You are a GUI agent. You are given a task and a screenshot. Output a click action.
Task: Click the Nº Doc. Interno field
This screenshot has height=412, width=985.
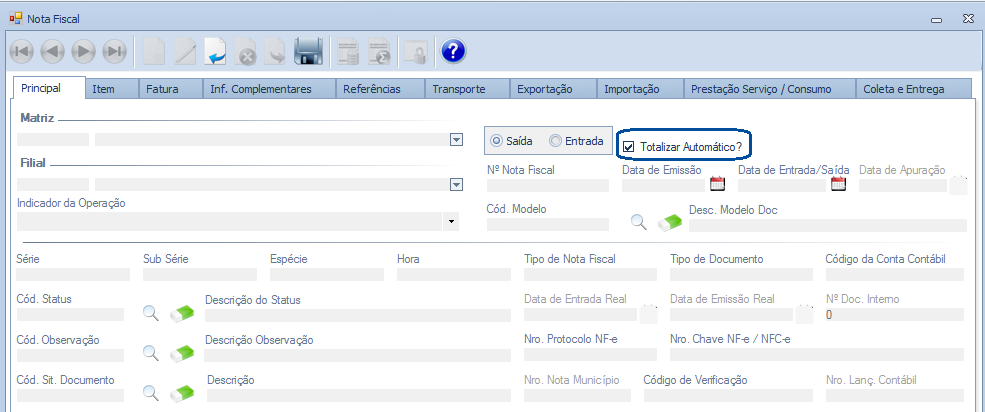coord(895,315)
